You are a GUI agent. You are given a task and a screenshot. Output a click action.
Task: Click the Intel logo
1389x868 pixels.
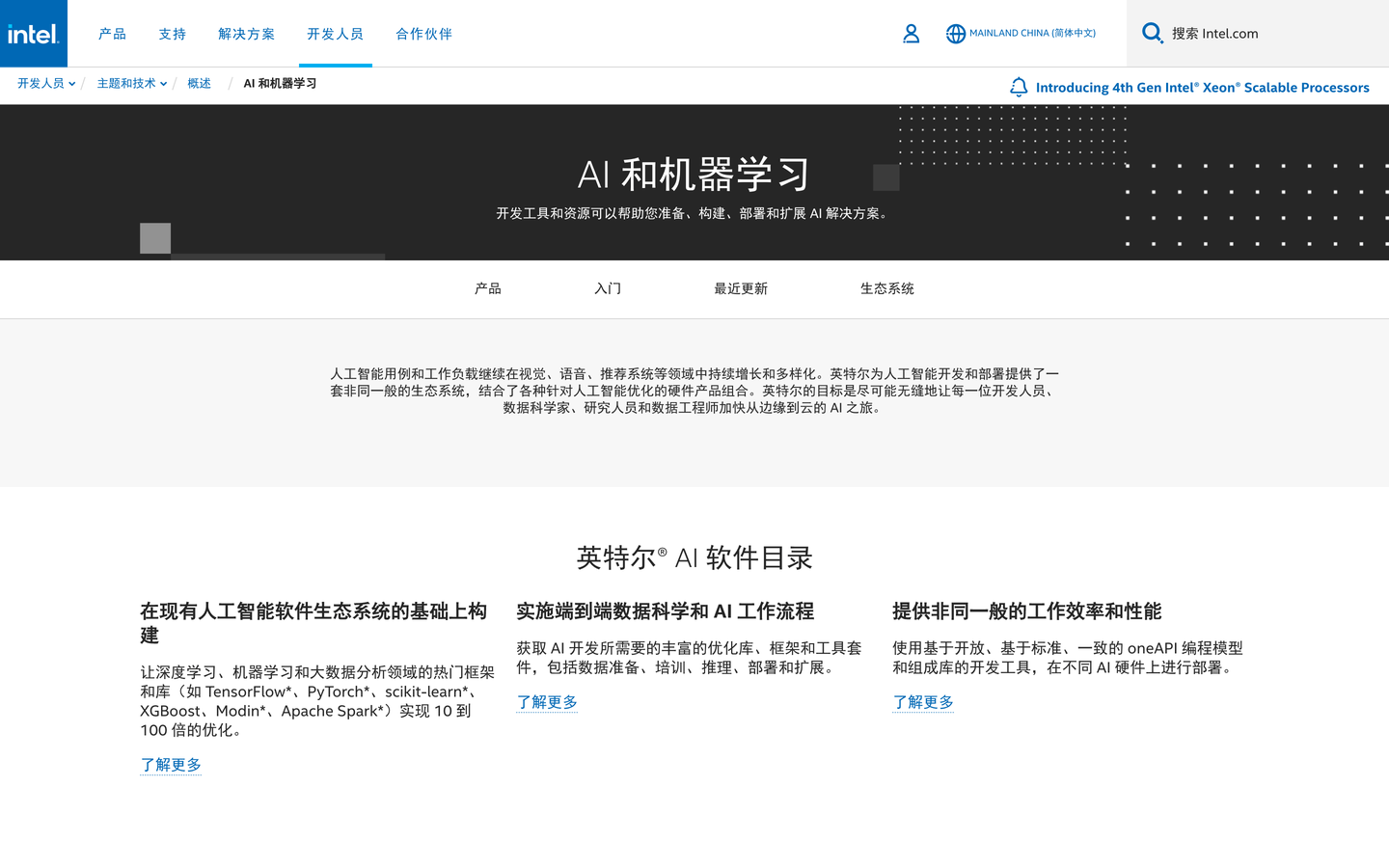click(34, 34)
